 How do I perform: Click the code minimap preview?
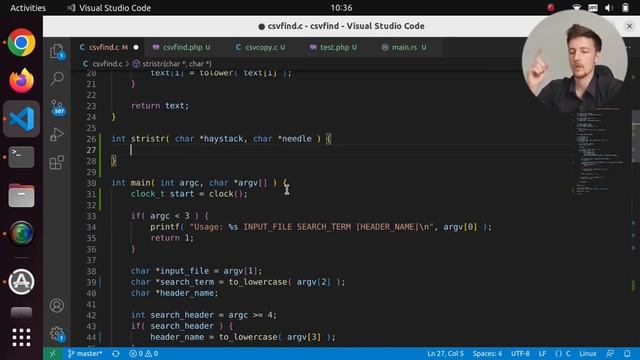click(x=600, y=151)
